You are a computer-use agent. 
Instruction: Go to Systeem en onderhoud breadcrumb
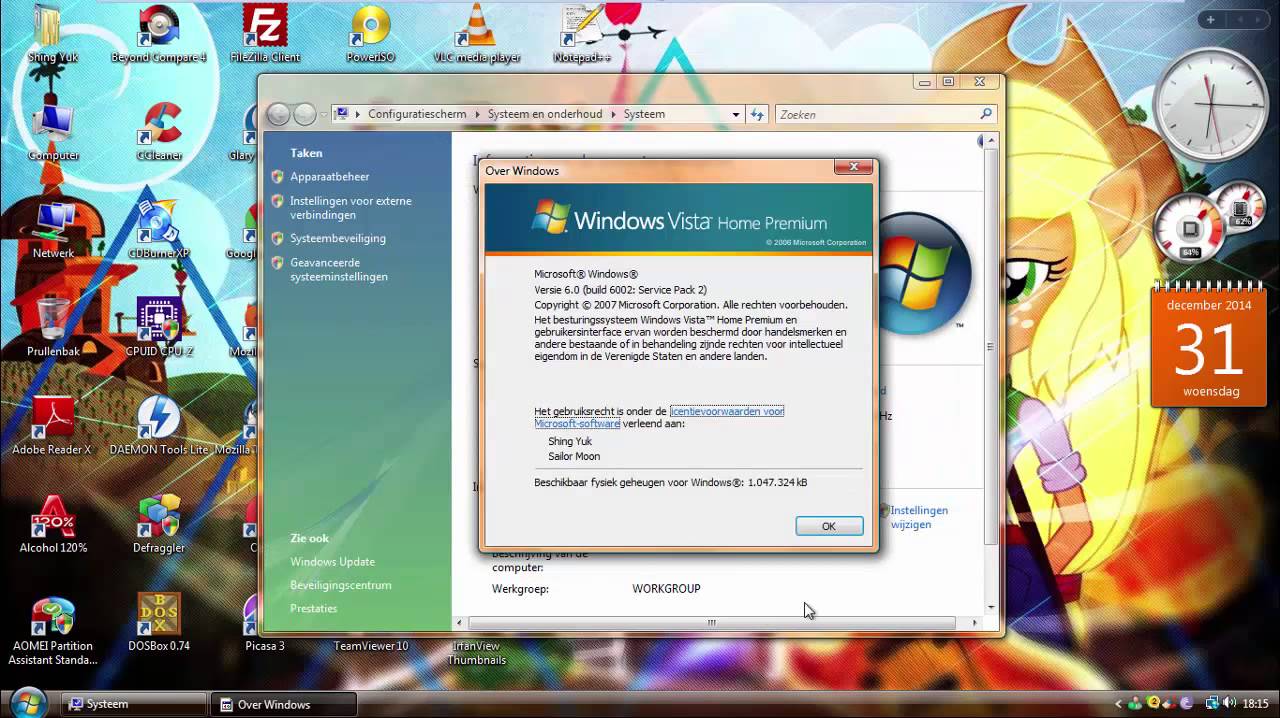click(545, 114)
